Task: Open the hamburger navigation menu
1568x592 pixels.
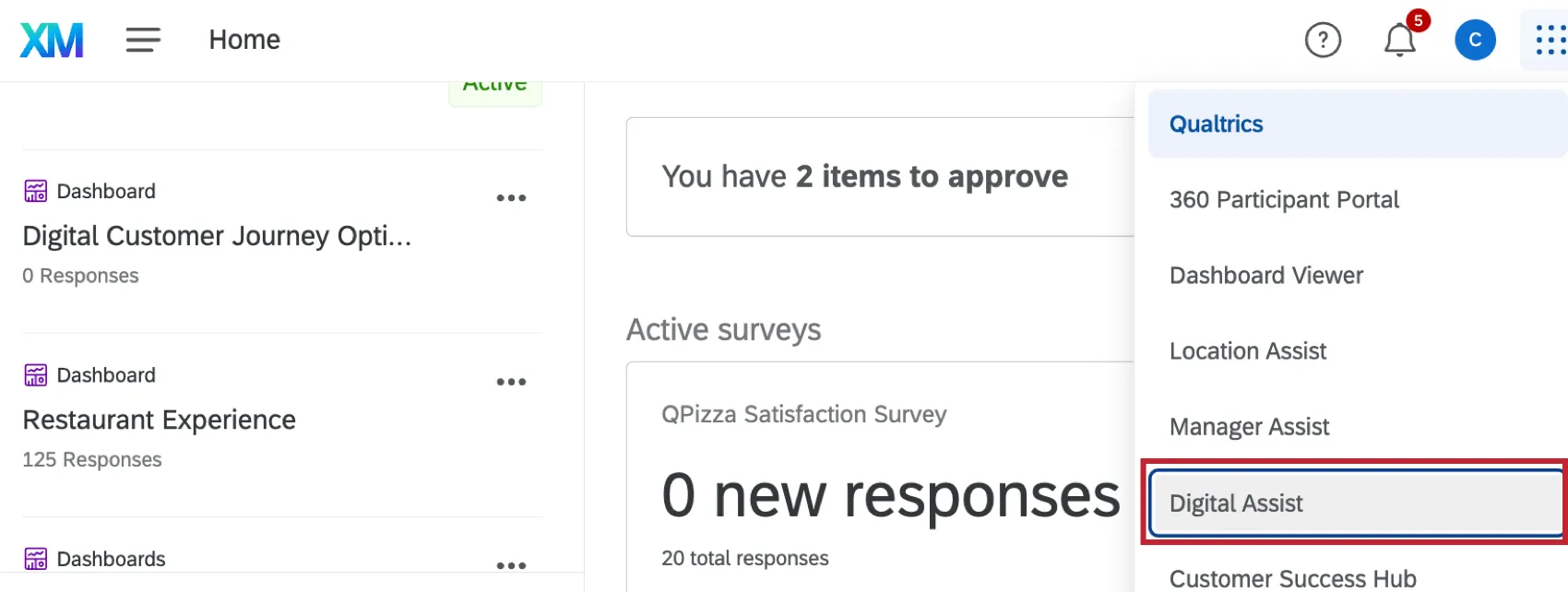Action: 143,40
